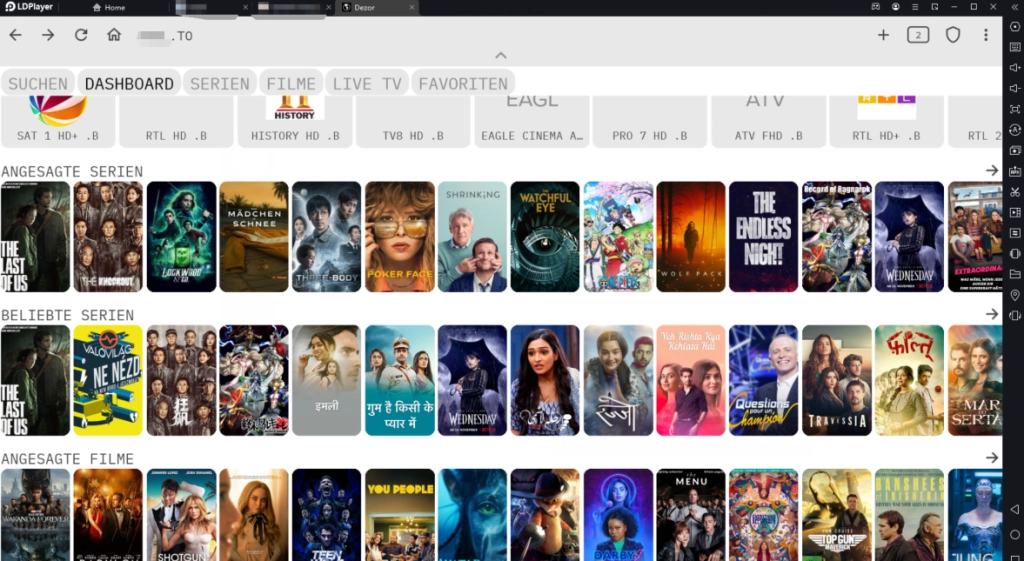Open the ATV FHD .B channel
Image resolution: width=1024 pixels, height=561 pixels.
[768, 121]
